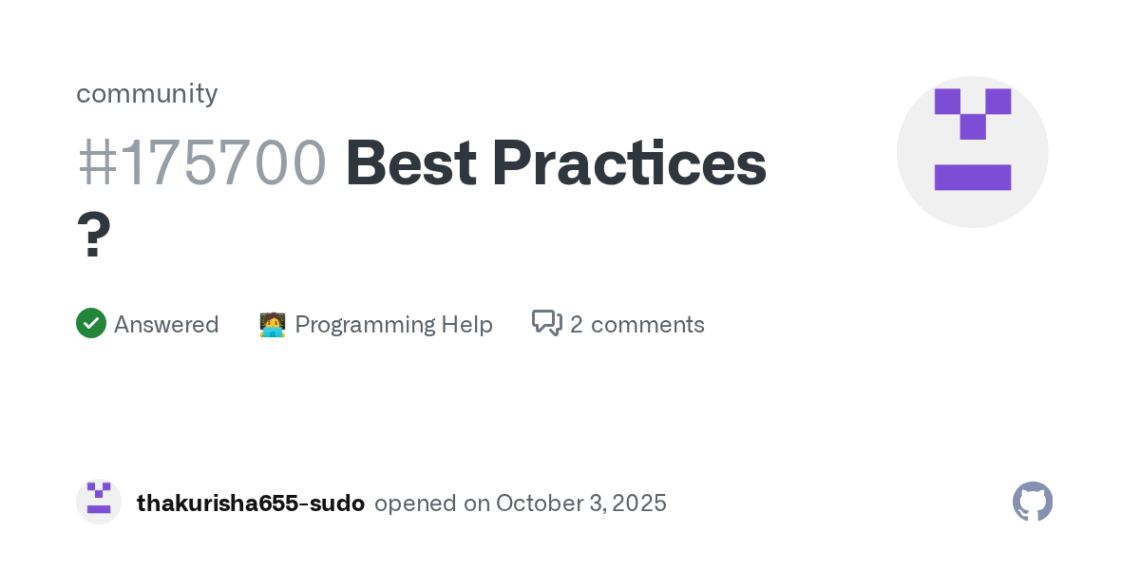Click the number 2 in the comment count

576,324
